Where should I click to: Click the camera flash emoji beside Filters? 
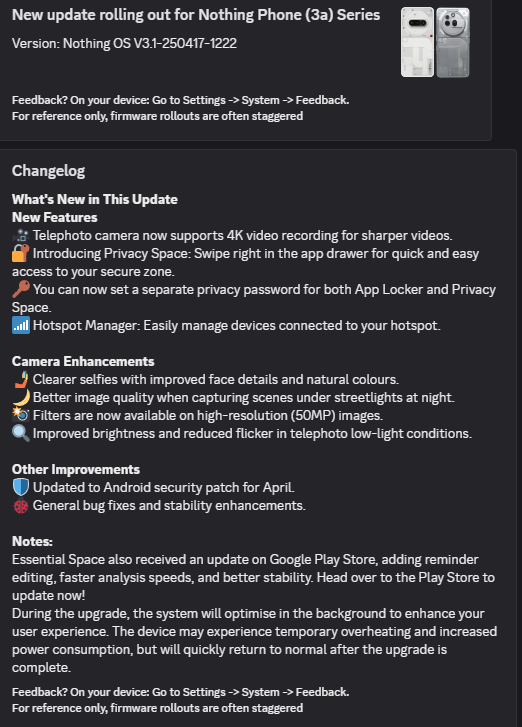(21, 415)
